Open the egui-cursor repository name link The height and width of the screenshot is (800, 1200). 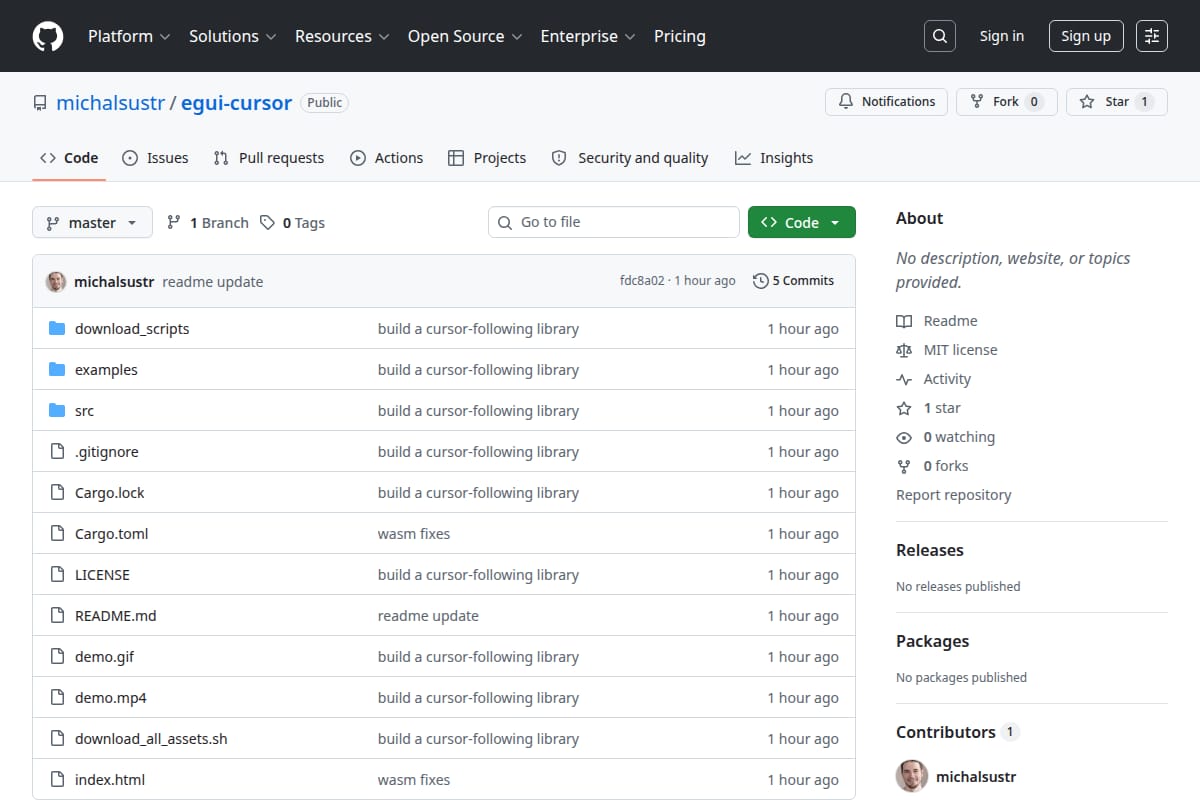click(236, 103)
